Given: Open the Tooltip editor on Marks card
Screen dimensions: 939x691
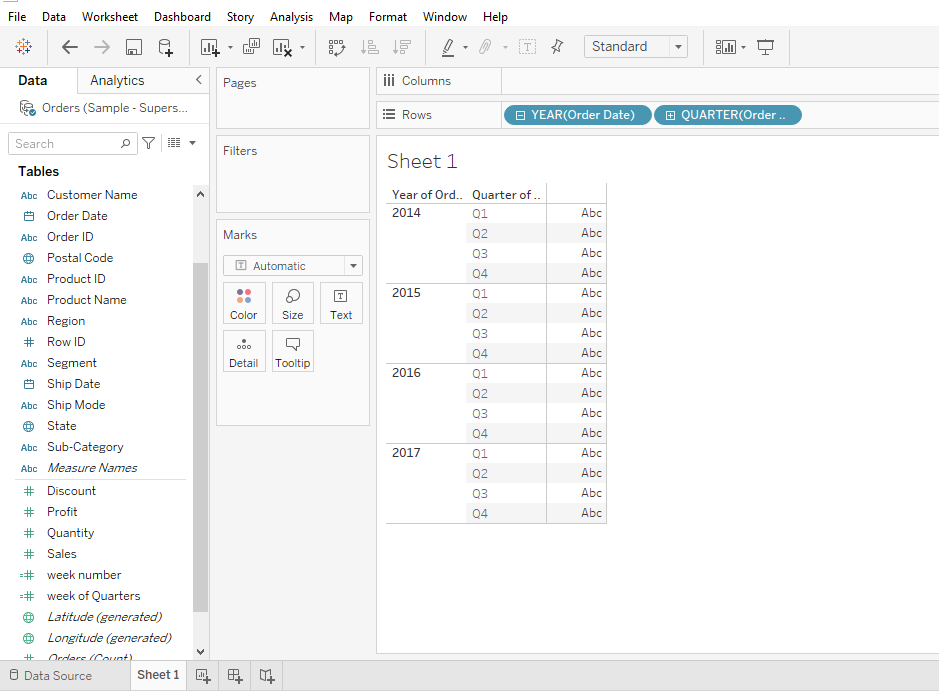Looking at the screenshot, I should 292,351.
